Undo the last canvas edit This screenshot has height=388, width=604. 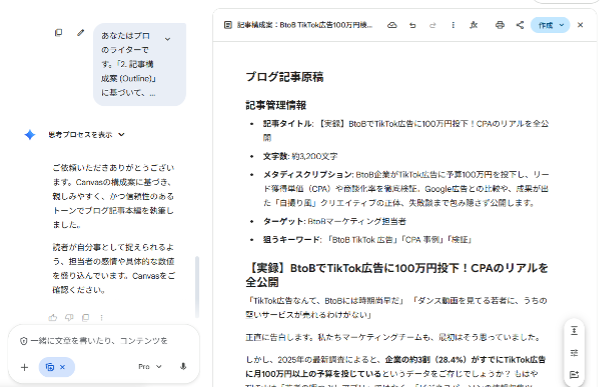pyautogui.click(x=413, y=25)
